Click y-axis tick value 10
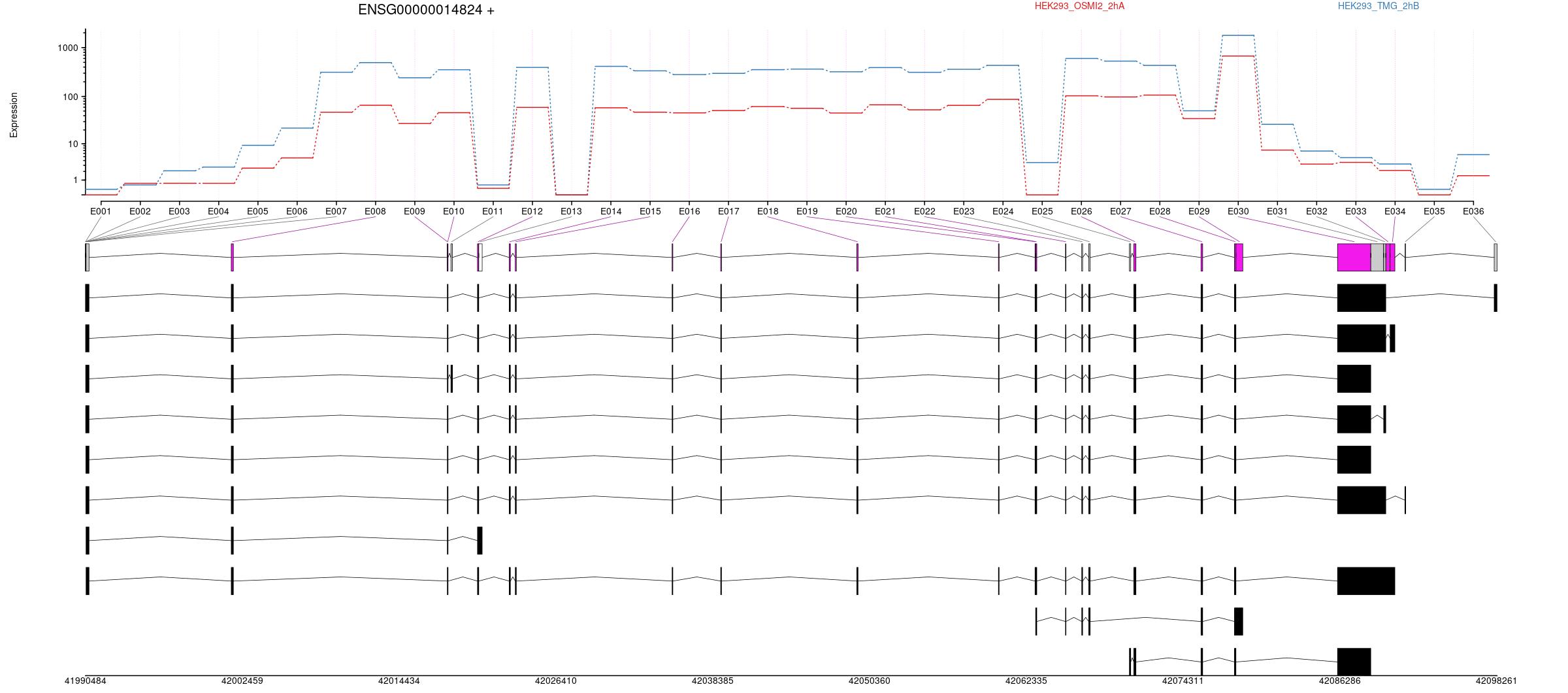 coord(73,144)
